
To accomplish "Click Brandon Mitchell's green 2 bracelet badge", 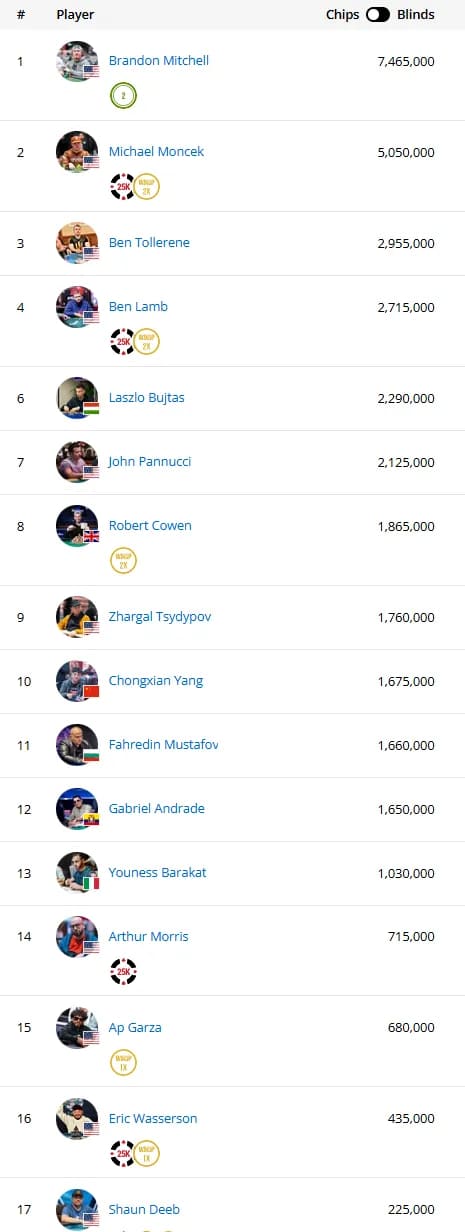I will [123, 96].
